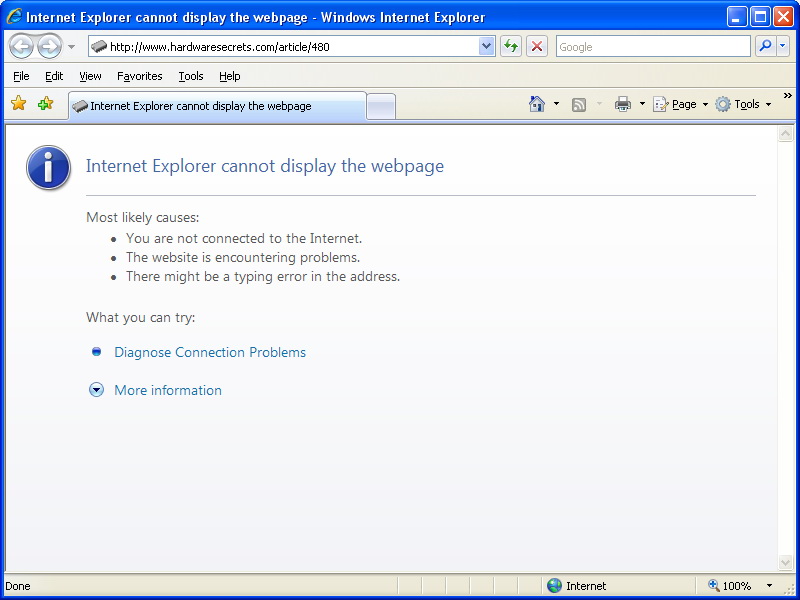Open the gear Tools toolbar menu
This screenshot has height=600, width=800.
pos(743,104)
